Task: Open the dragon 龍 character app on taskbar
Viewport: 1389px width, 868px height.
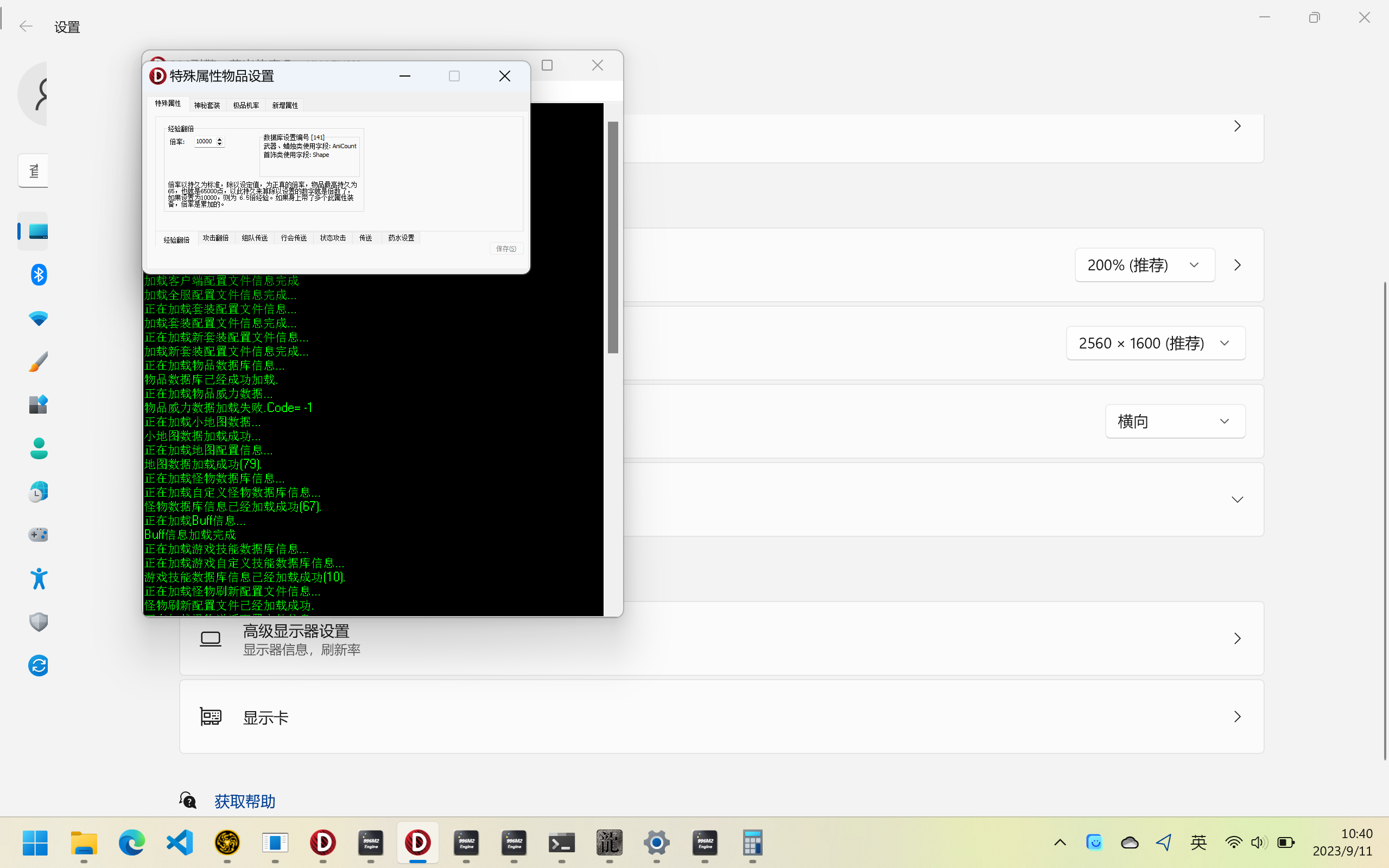Action: point(609,842)
